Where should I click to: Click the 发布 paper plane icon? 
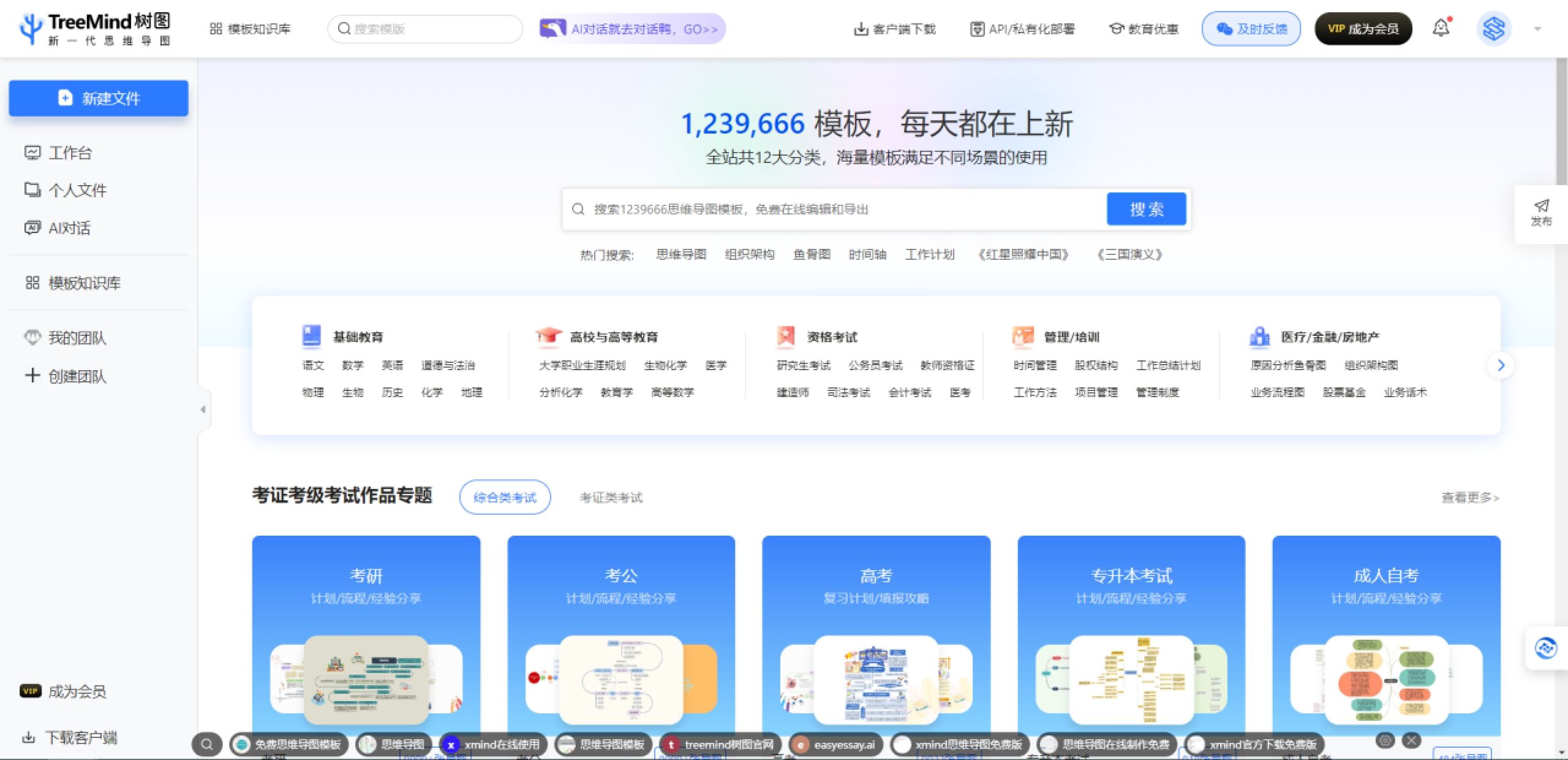tap(1541, 207)
